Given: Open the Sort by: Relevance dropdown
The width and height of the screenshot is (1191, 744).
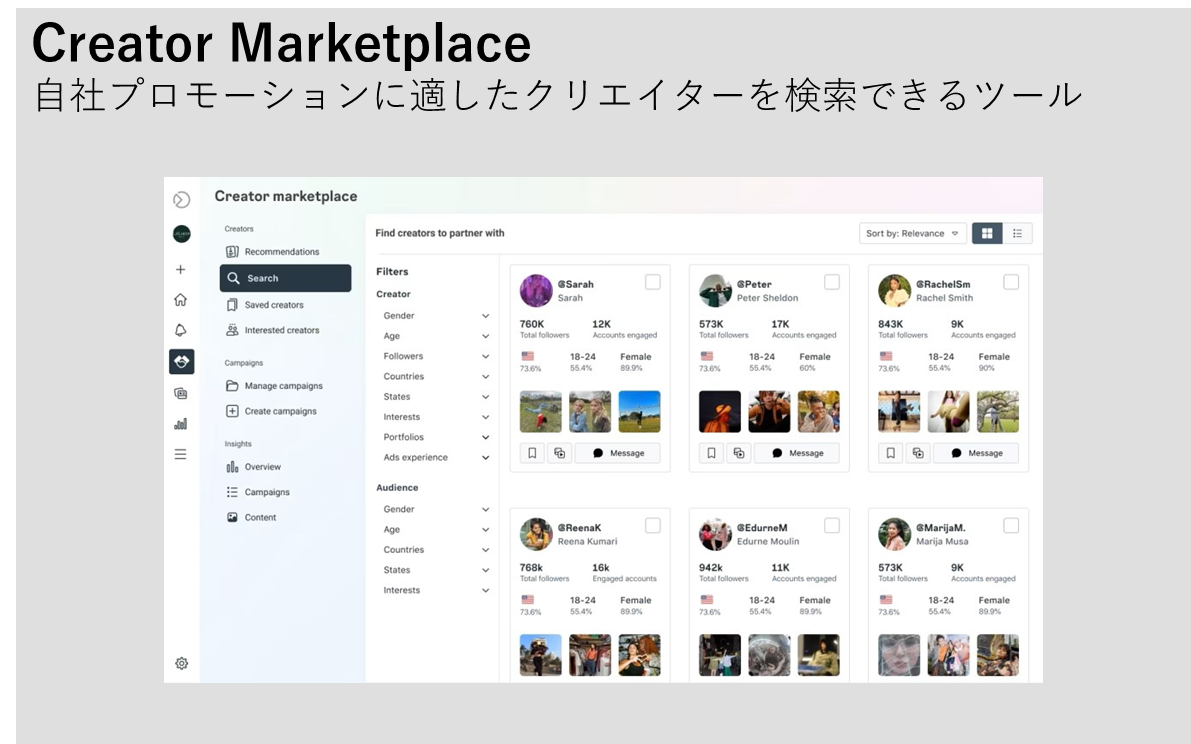Looking at the screenshot, I should (x=912, y=233).
